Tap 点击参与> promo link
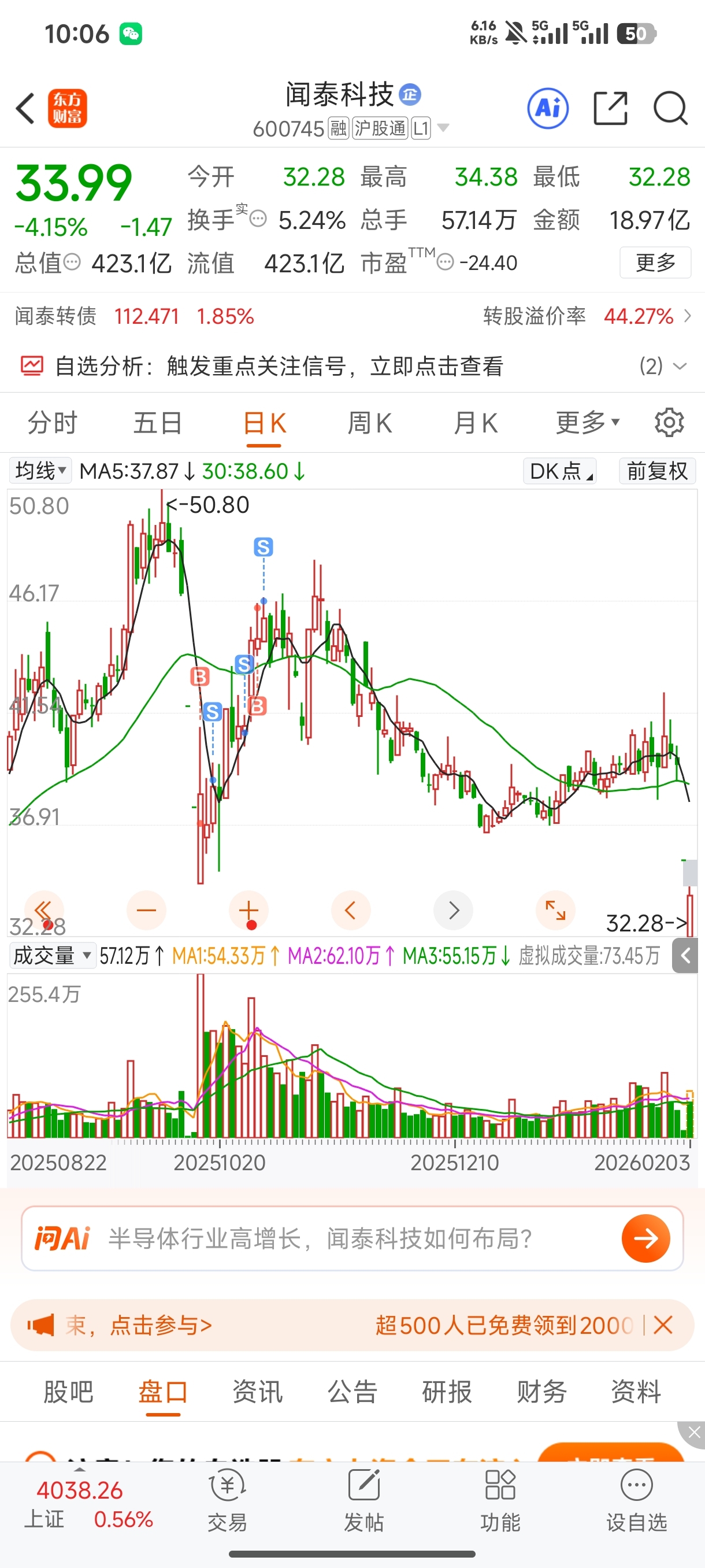The image size is (705, 1568). click(x=161, y=1325)
